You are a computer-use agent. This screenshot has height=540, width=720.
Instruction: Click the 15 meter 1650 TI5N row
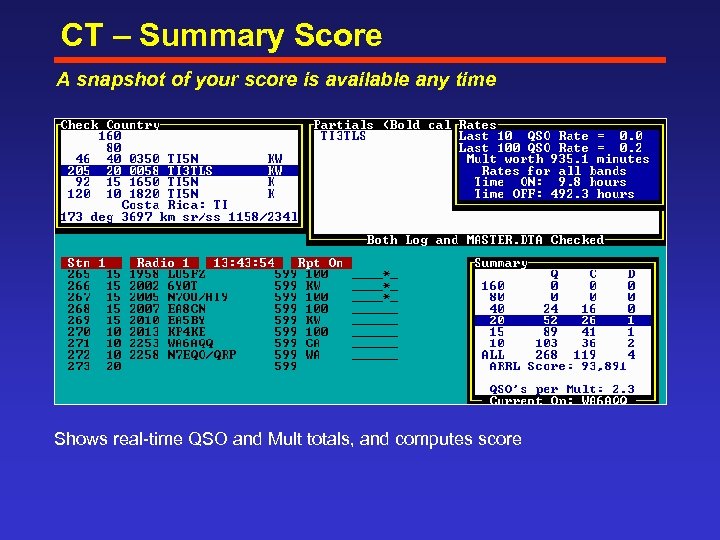click(179, 182)
